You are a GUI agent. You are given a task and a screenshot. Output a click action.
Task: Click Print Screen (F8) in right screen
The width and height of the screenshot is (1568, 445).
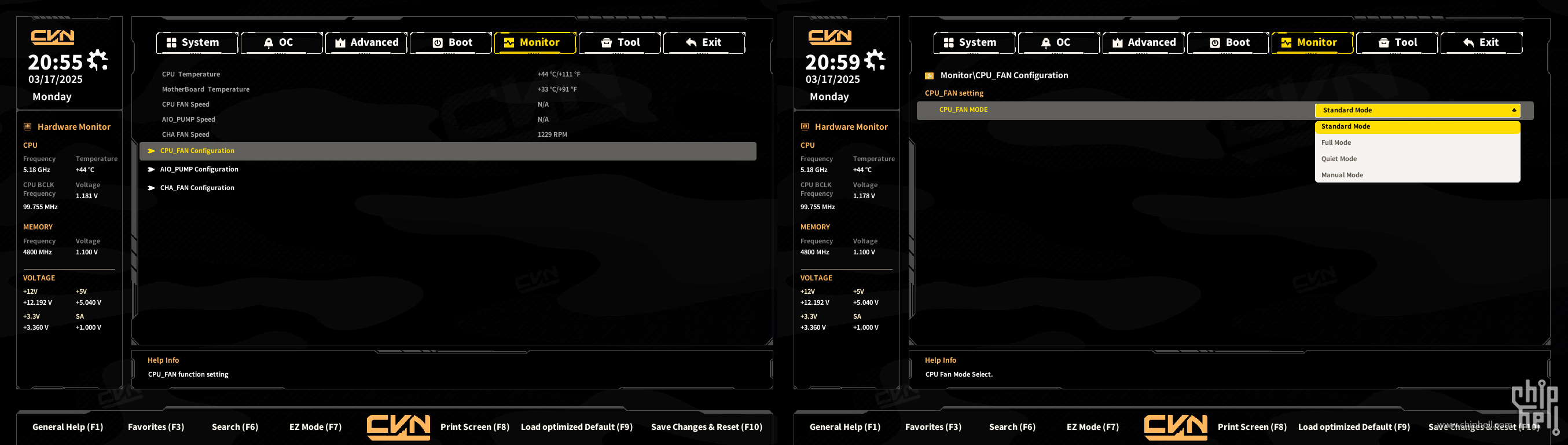(1252, 427)
